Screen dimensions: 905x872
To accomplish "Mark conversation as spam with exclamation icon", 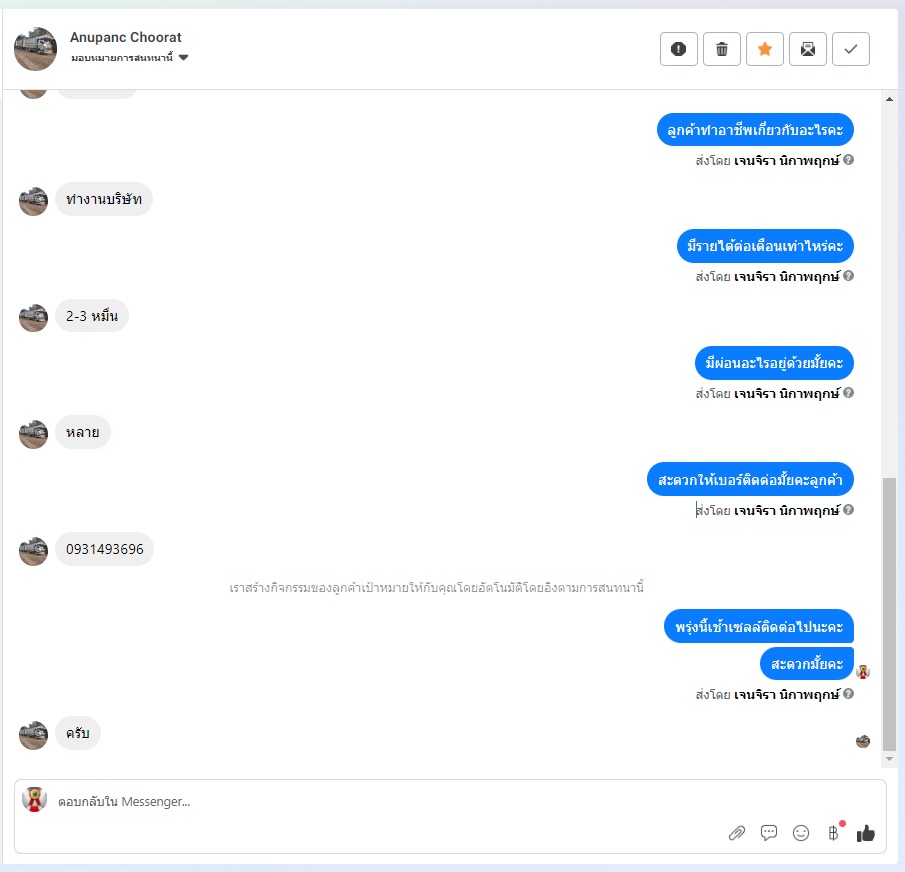I will tap(679, 49).
